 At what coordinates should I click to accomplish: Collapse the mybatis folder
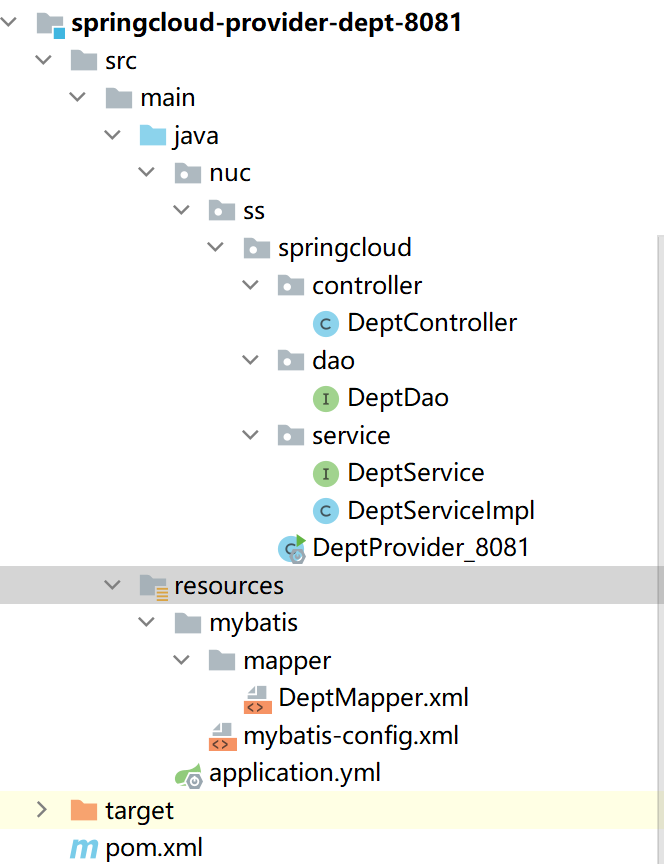point(147,622)
